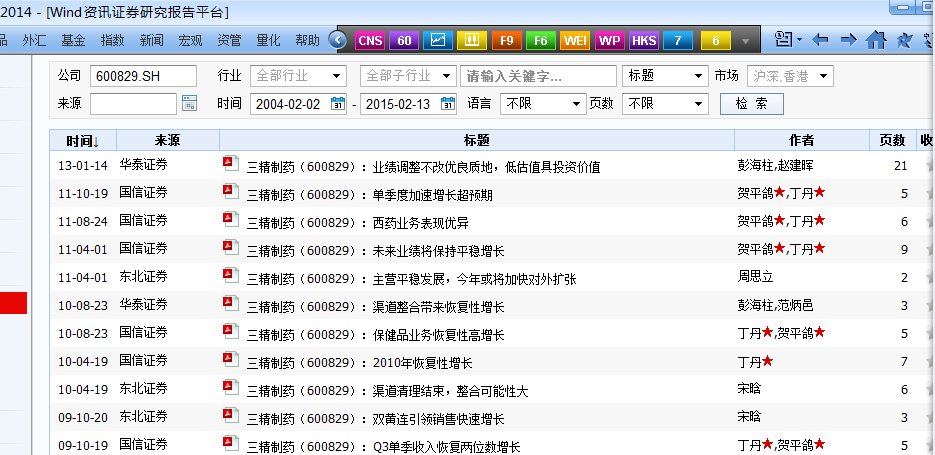This screenshot has width=935, height=455.
Task: Open the F9 shortcut in toolbar
Action: pyautogui.click(x=507, y=40)
